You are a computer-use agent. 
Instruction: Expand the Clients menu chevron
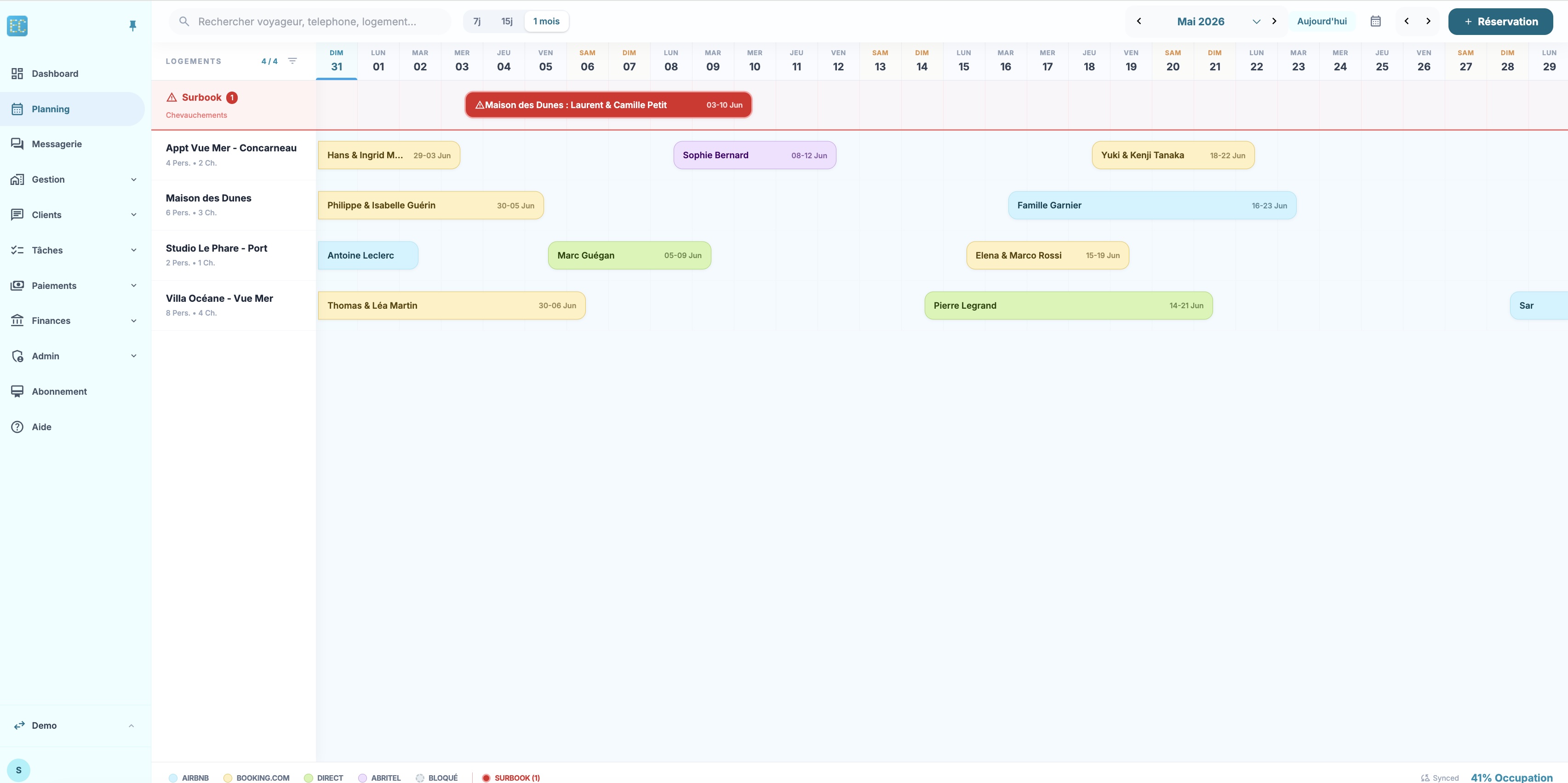(133, 215)
